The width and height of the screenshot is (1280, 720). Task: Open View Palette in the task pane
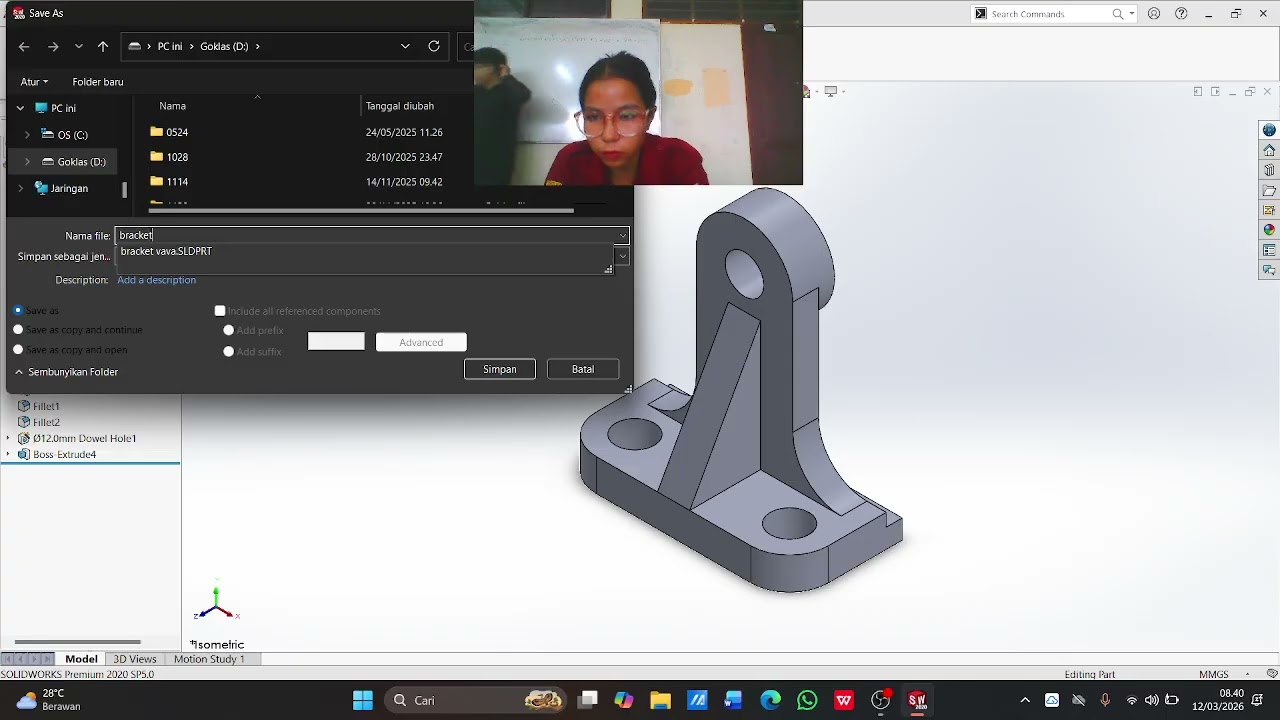tap(1269, 210)
